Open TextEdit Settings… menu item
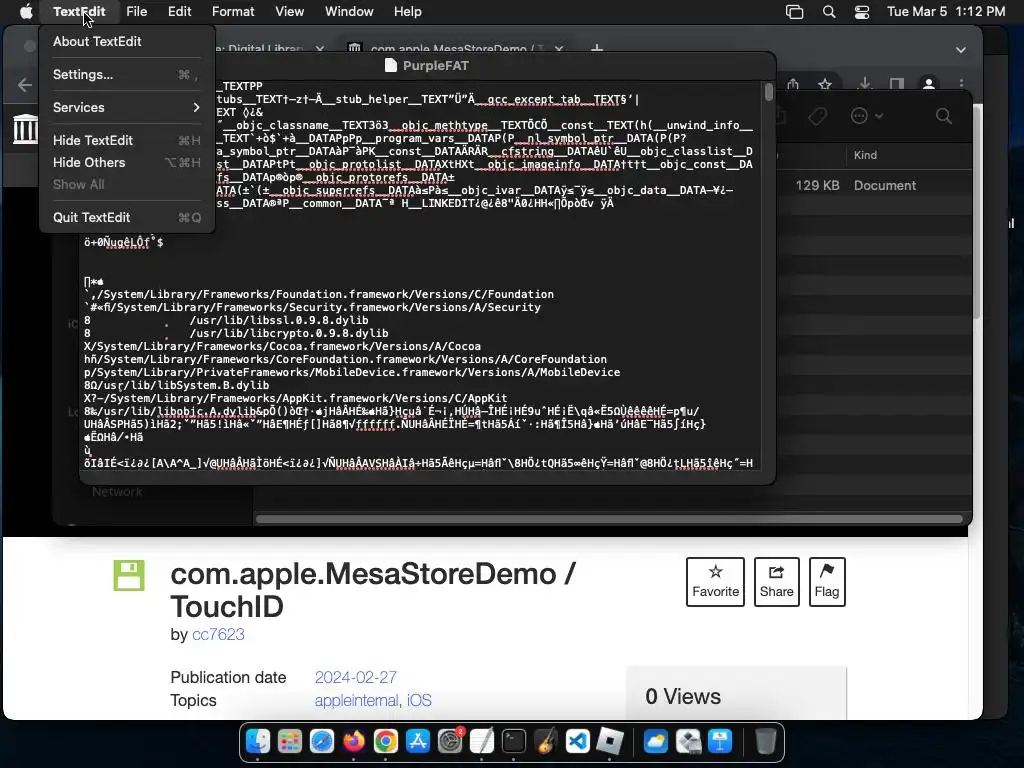Screen dimensions: 1024x768 pos(127,74)
